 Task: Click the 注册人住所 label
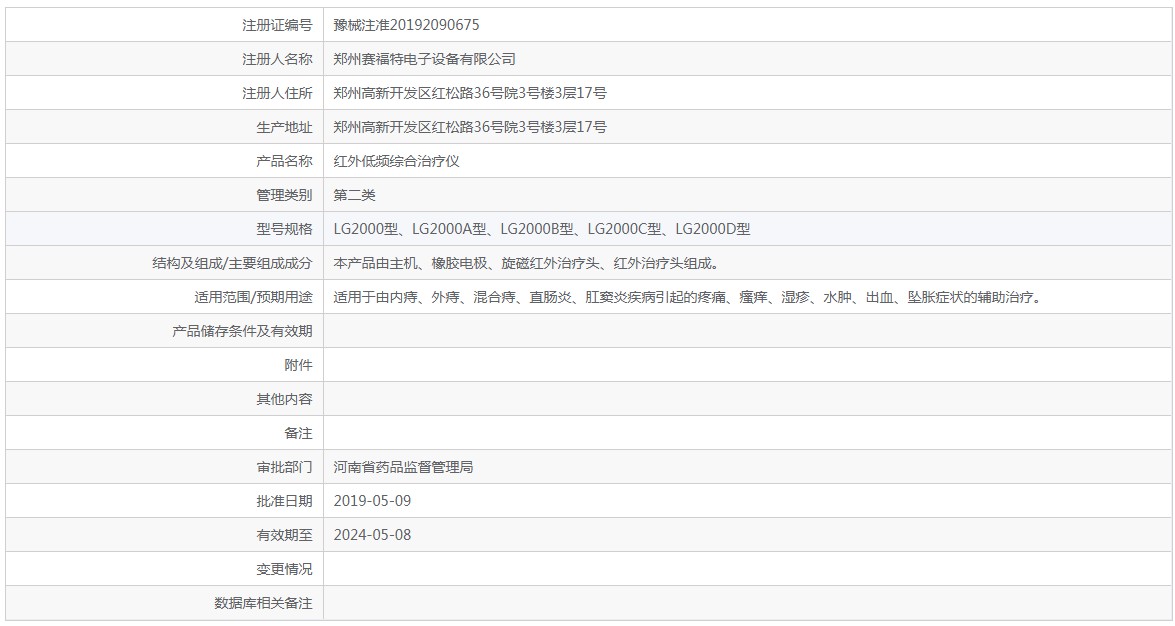pos(277,93)
